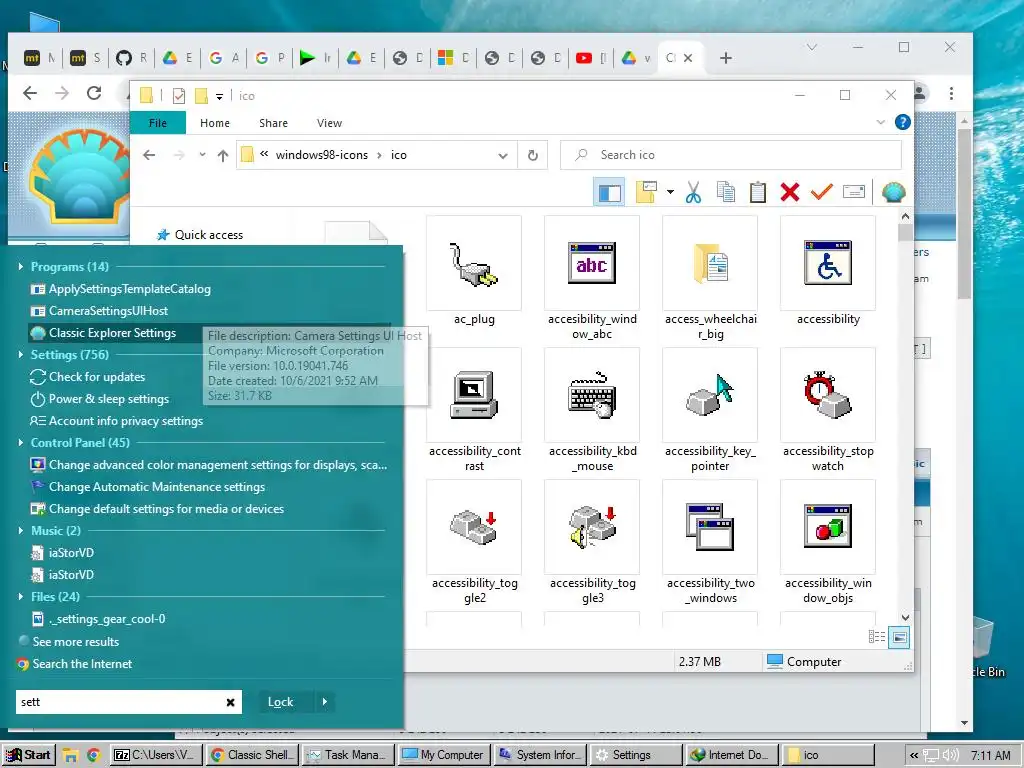Screen dimensions: 1024x768
Task: Click the folder options toolbar icon
Action: pyautogui.click(x=646, y=192)
